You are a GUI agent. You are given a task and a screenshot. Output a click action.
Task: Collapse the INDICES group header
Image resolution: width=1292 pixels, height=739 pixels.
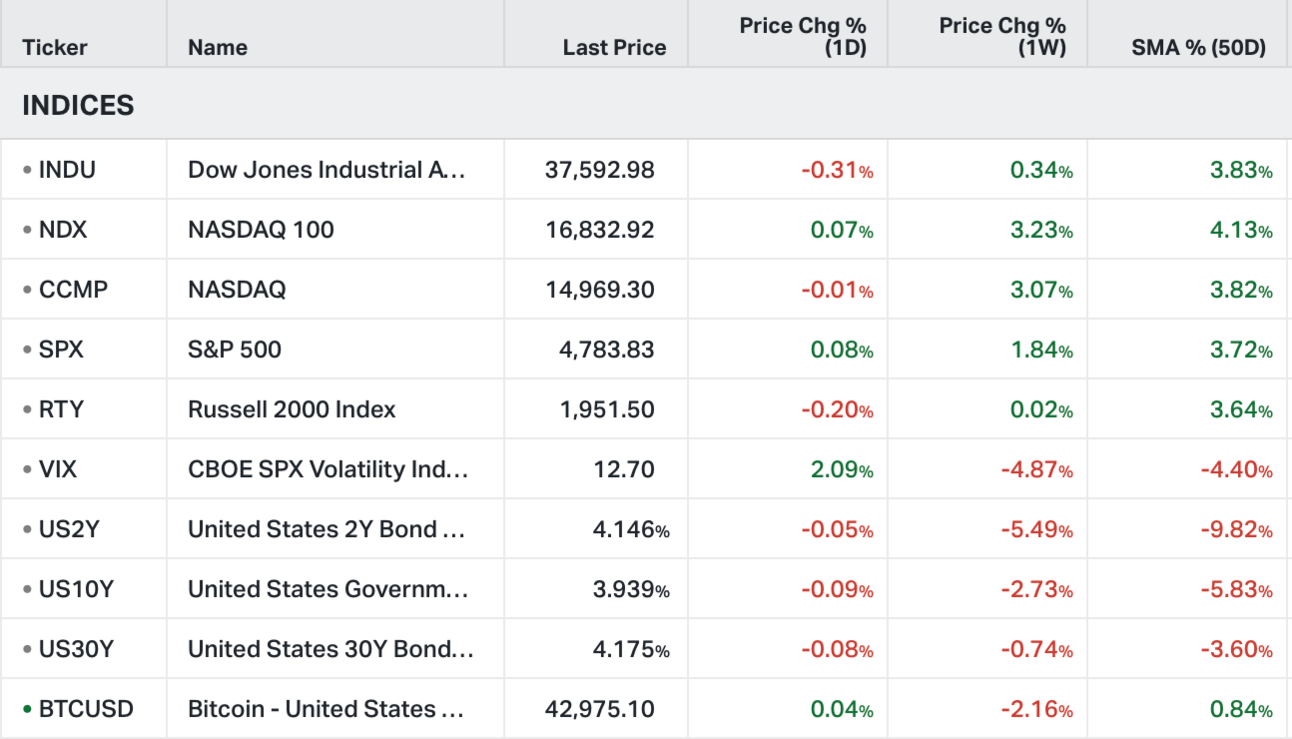coord(78,105)
